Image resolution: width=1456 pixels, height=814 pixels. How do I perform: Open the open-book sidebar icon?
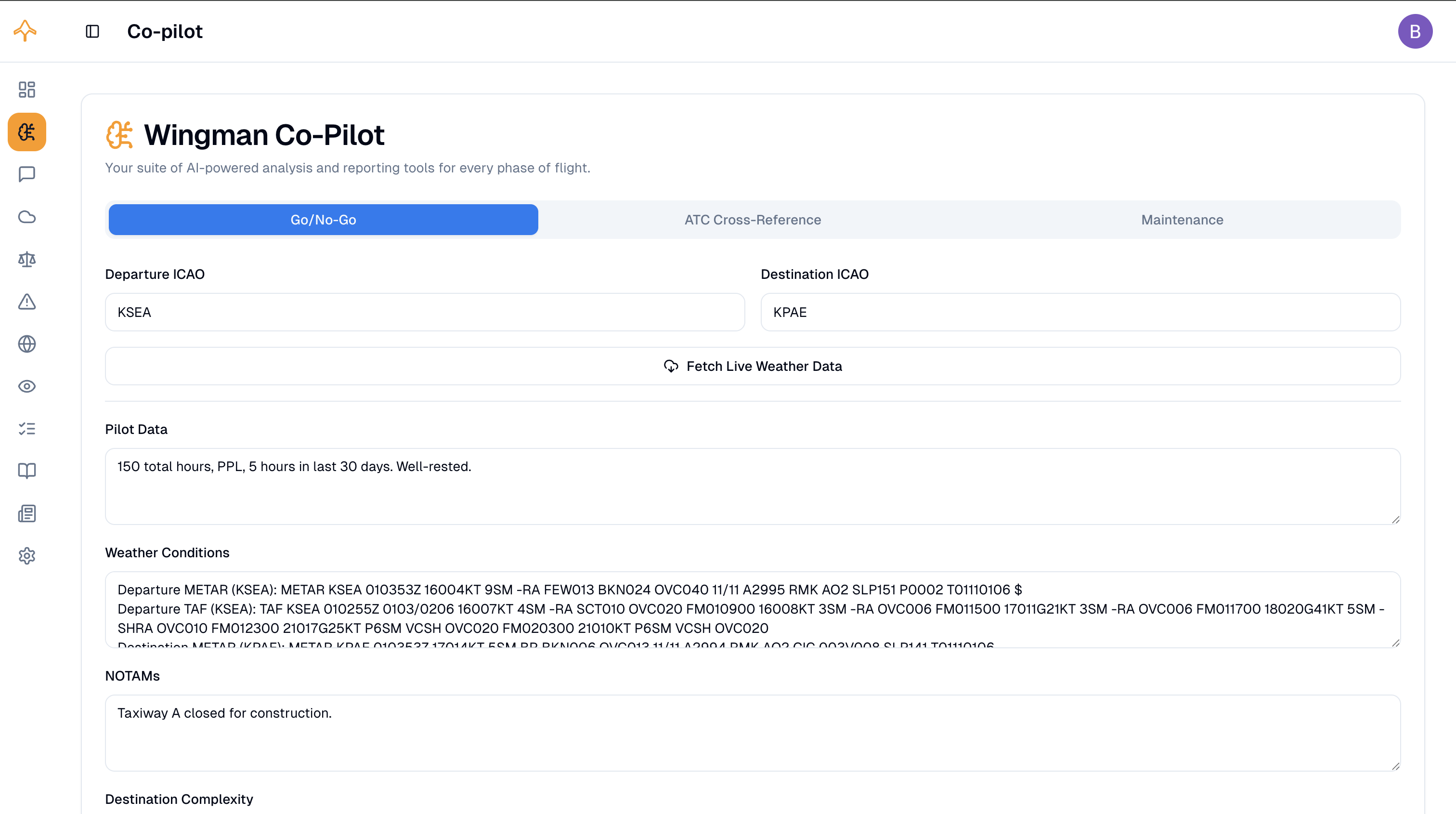click(26, 471)
